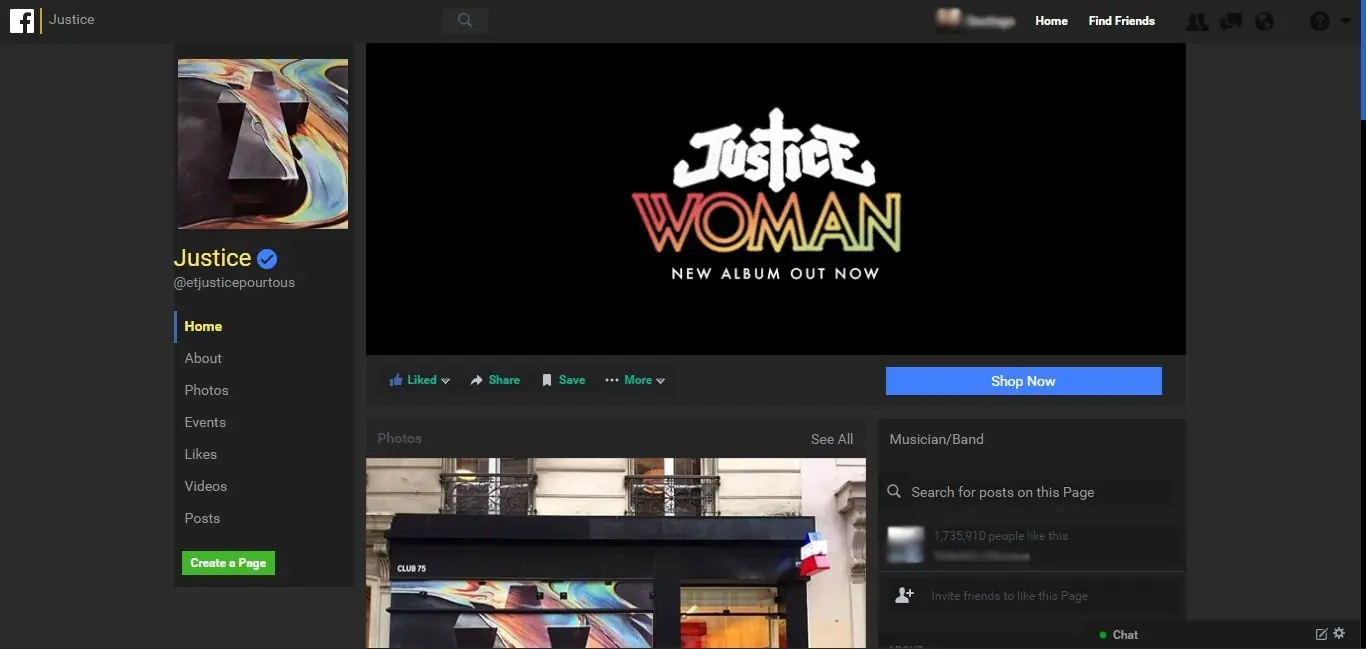
Task: Click Save to bookmark the page
Action: point(563,380)
